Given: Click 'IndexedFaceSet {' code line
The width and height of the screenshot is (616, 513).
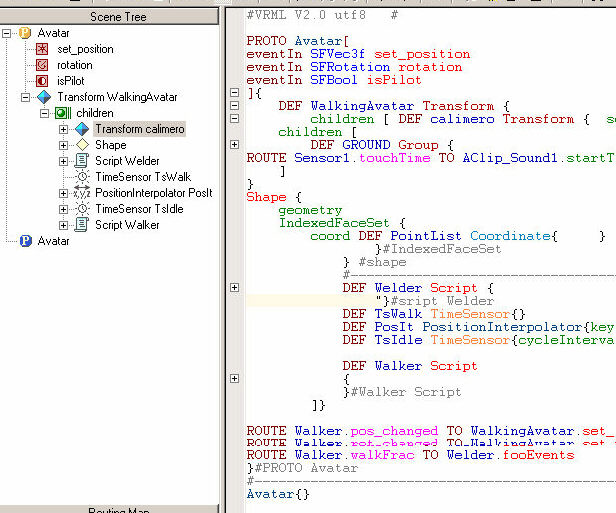Looking at the screenshot, I should pos(342,223).
